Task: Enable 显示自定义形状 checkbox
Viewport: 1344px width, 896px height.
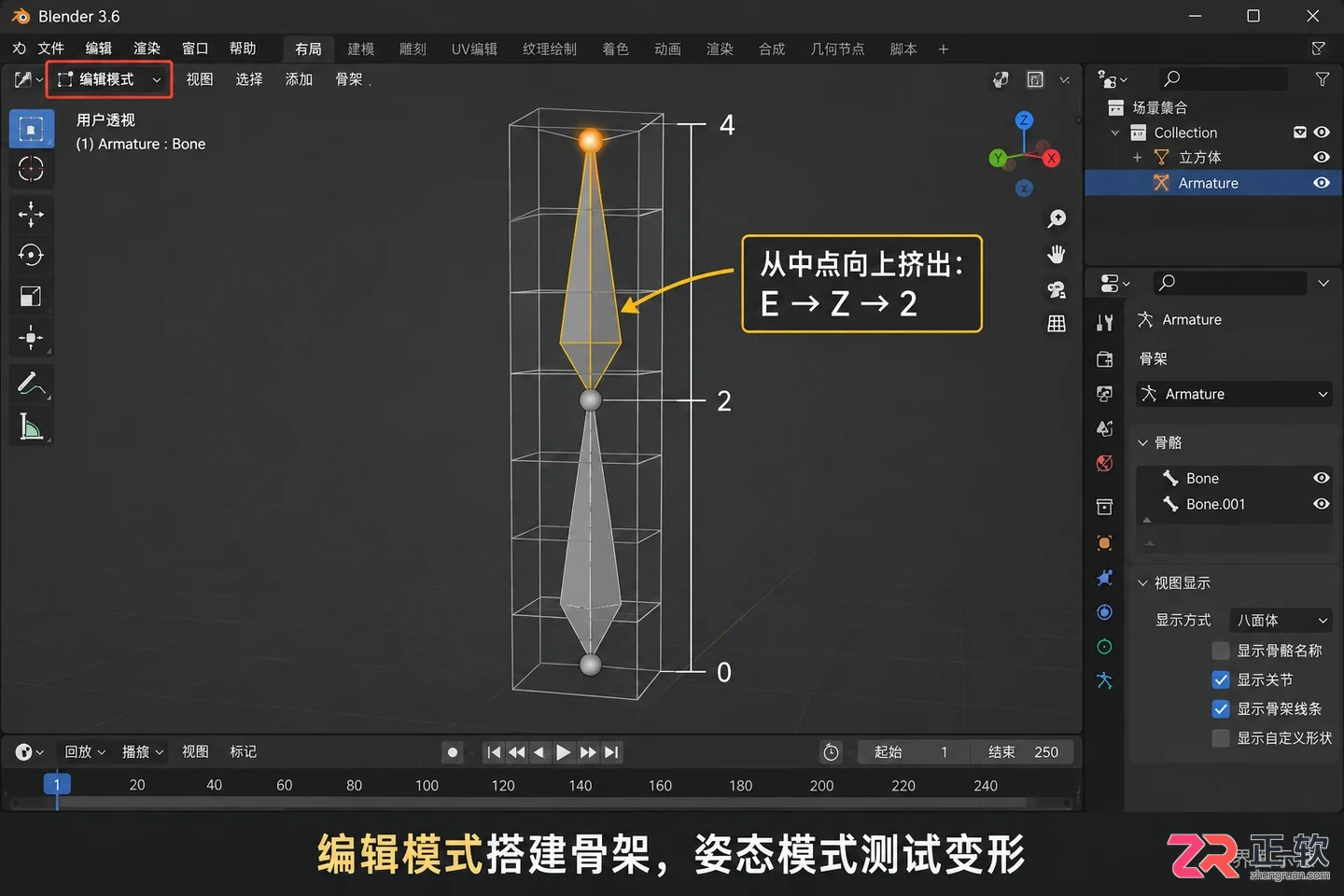Action: pyautogui.click(x=1221, y=737)
